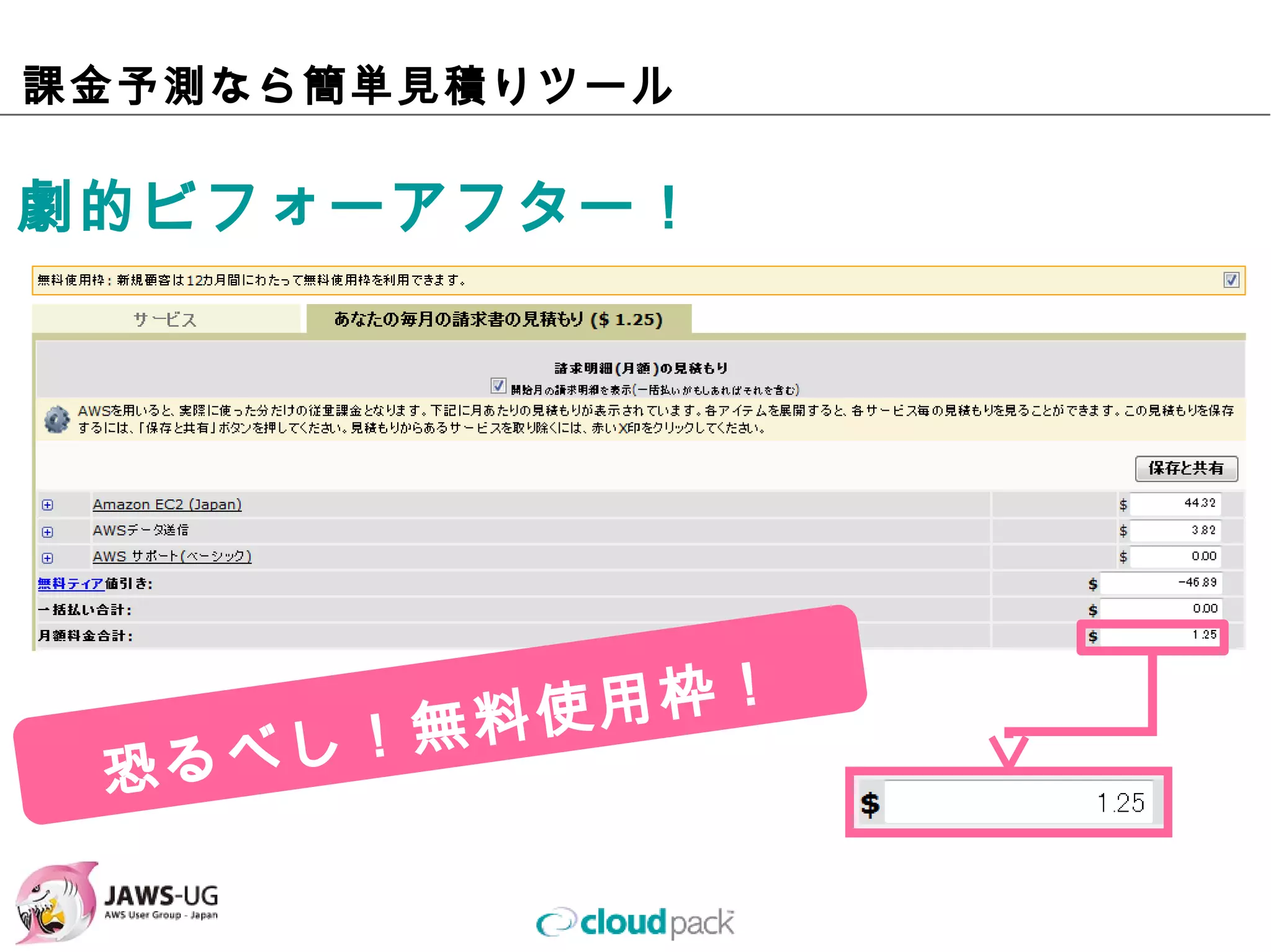
Task: Switch to the サービス tab
Action: (166, 319)
